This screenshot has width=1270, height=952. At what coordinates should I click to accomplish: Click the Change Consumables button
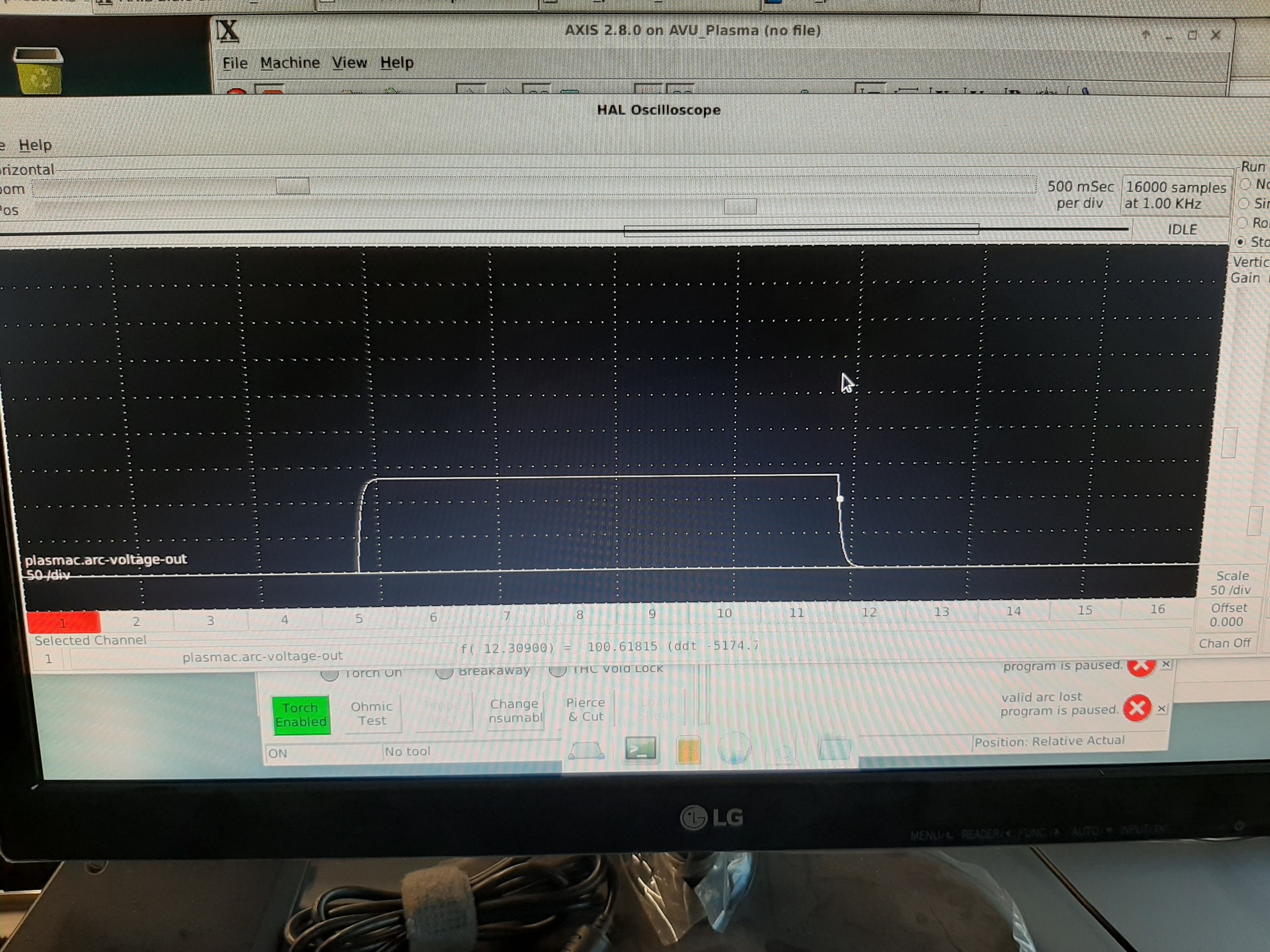(x=515, y=710)
